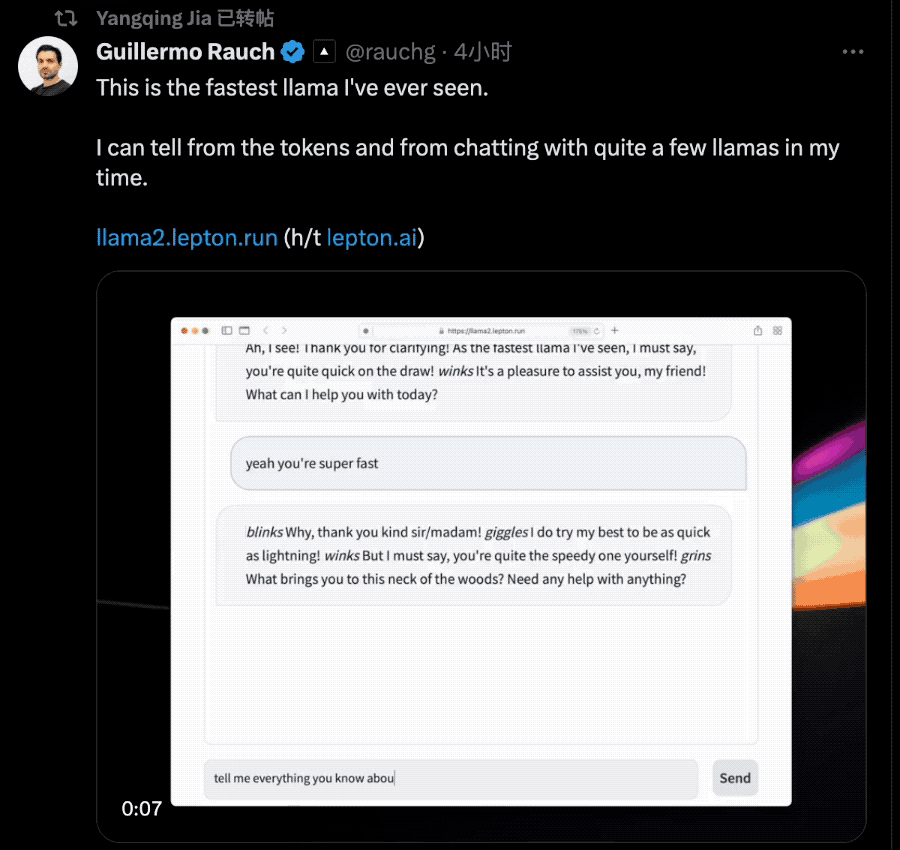Click the Send button in the chat

click(734, 777)
